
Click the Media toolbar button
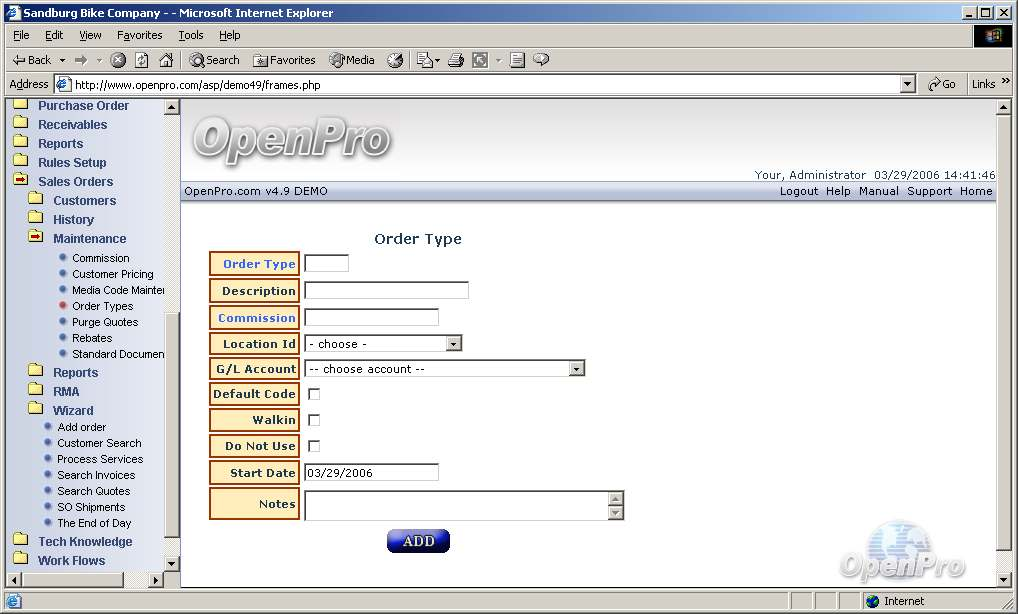click(352, 60)
